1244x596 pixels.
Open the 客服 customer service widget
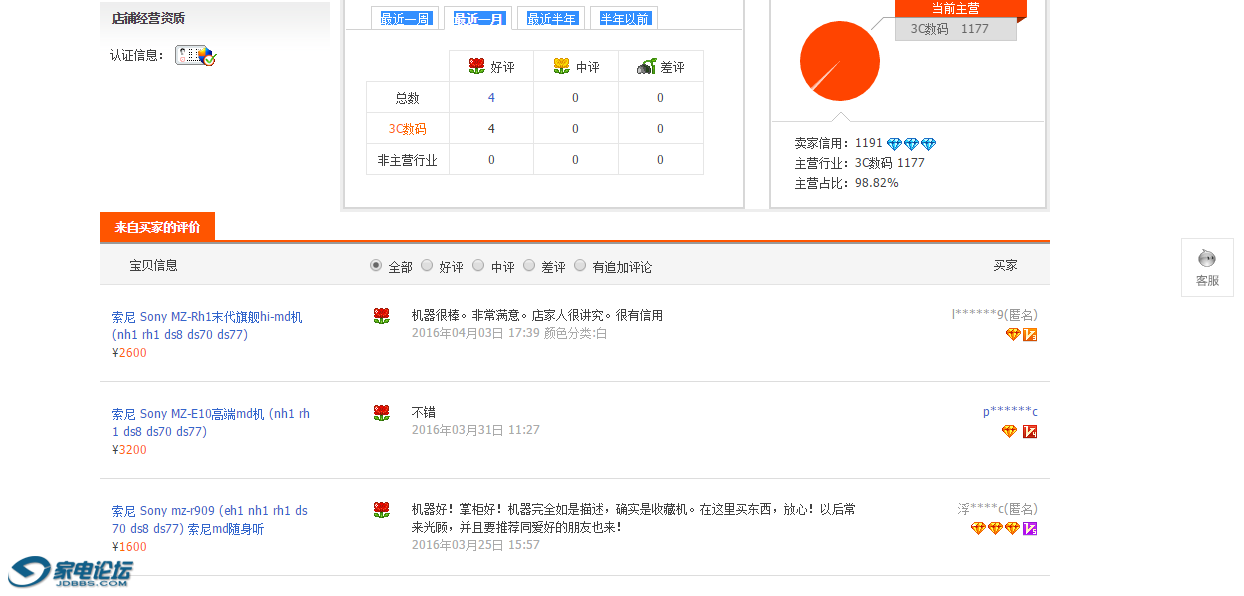click(1207, 267)
